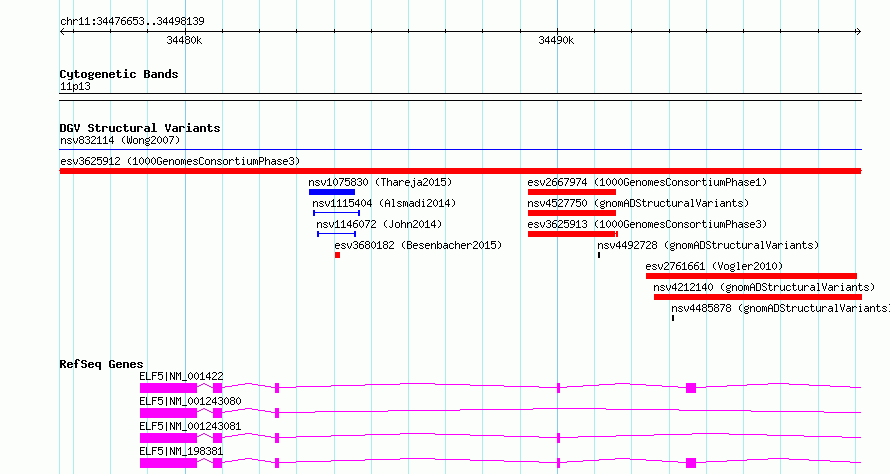Viewport: 890px width, 474px height.
Task: Click the tiny black nsv4492728 marker
Action: (x=599, y=255)
